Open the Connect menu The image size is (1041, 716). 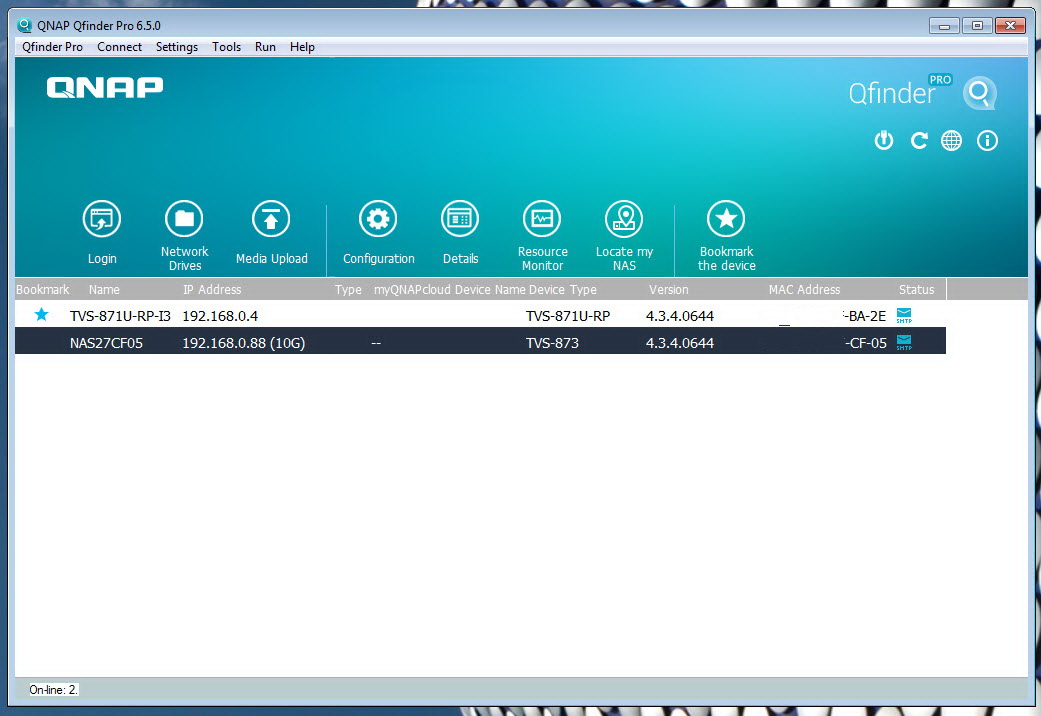click(120, 46)
